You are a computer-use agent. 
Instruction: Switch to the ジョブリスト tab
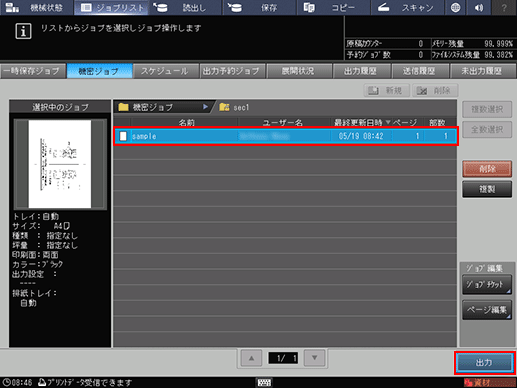pyautogui.click(x=112, y=7)
